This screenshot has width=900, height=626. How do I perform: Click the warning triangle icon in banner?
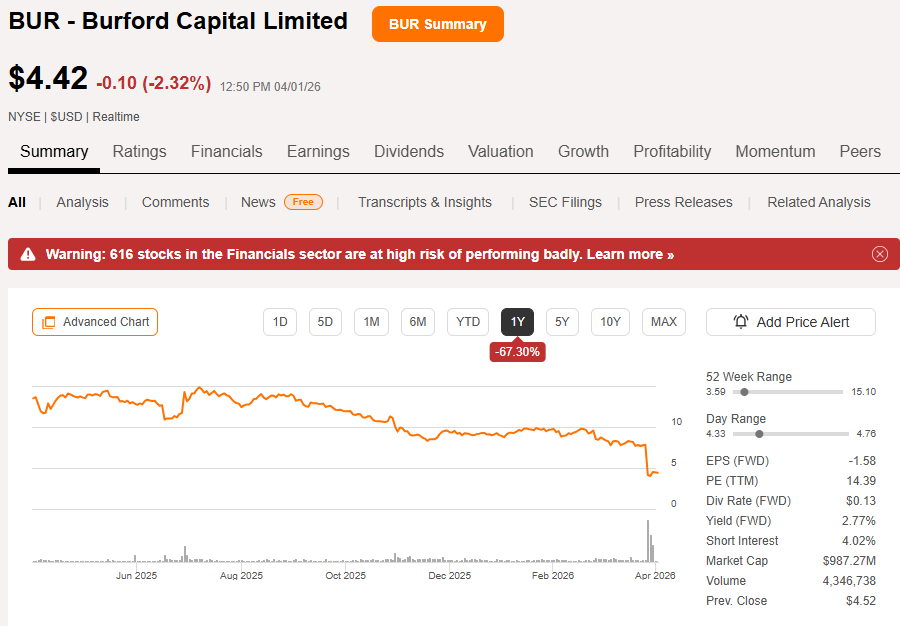pos(28,254)
